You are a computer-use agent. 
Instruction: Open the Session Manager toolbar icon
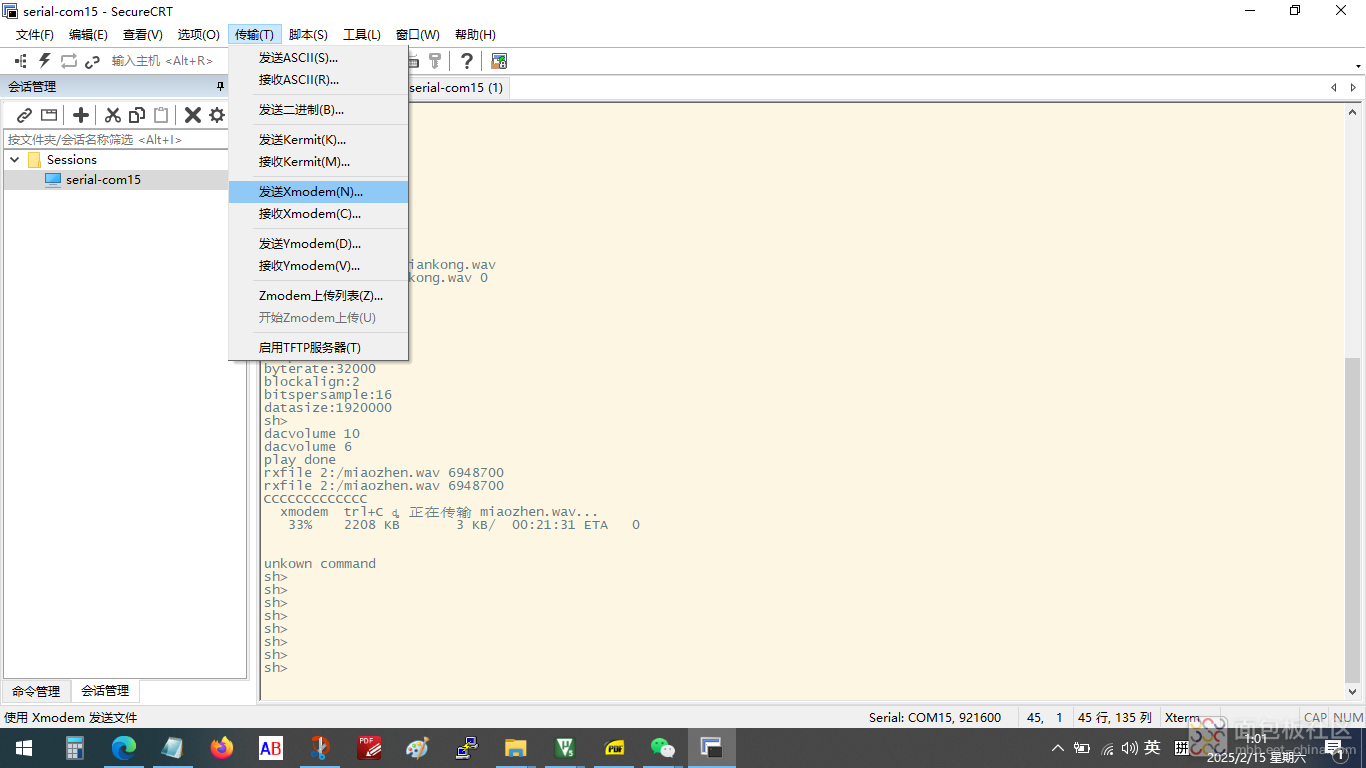[20, 61]
